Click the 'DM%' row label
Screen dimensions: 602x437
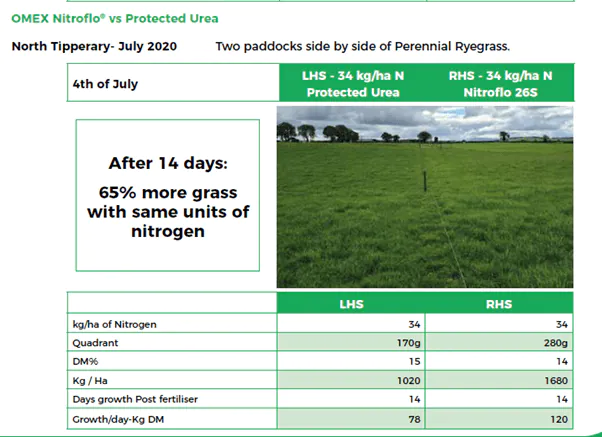pos(85,362)
